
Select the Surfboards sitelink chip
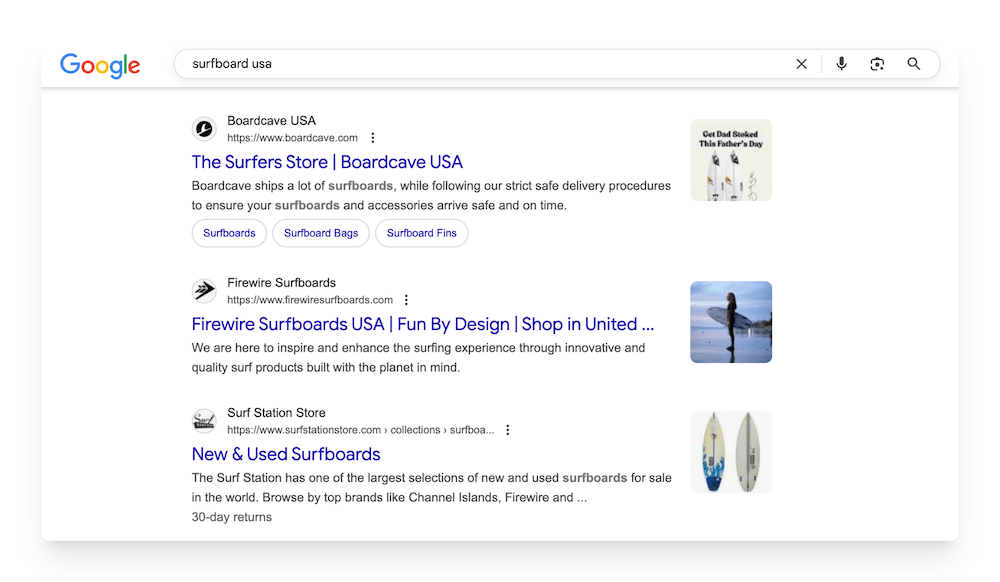[229, 233]
